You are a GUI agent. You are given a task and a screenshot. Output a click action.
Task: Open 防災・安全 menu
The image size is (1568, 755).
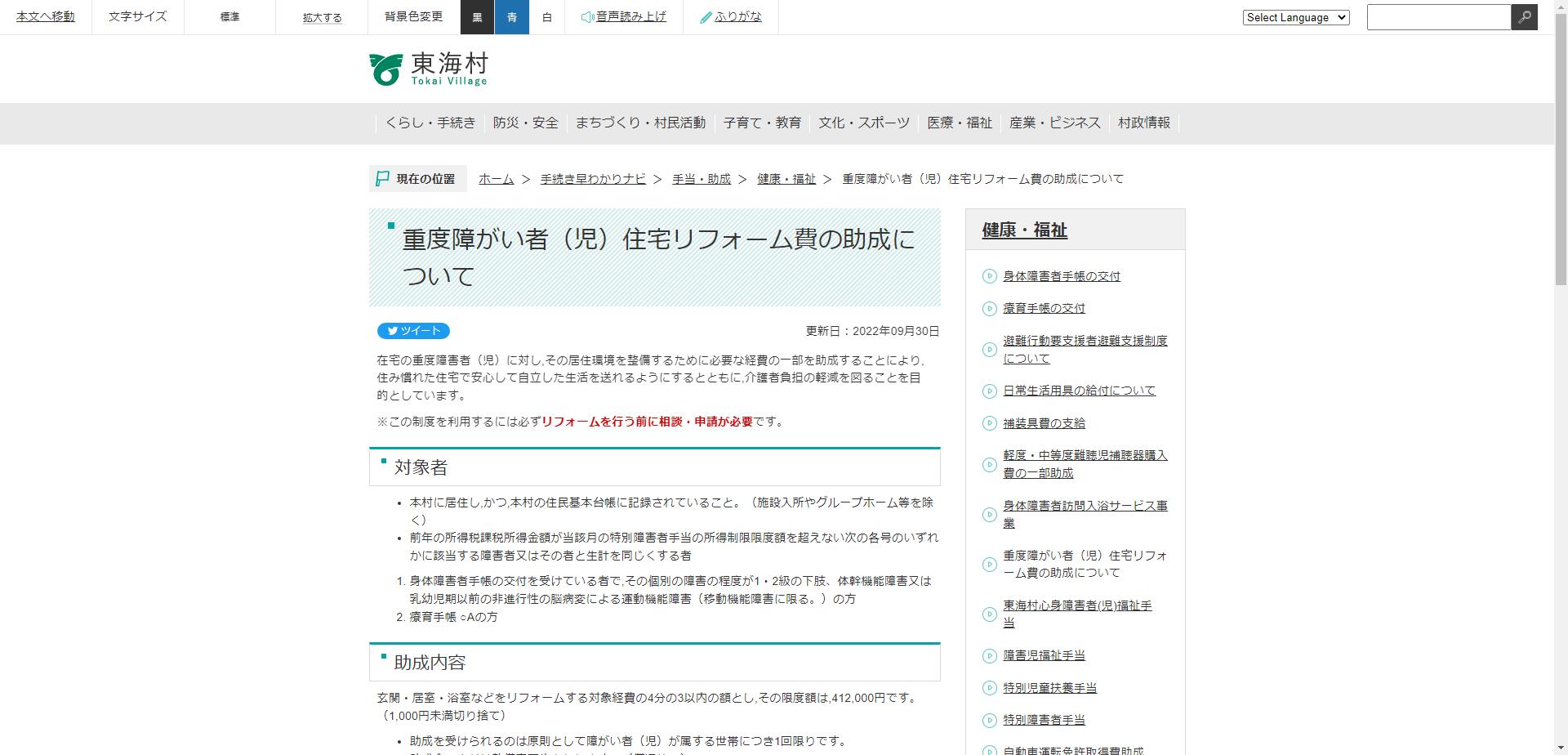[526, 123]
